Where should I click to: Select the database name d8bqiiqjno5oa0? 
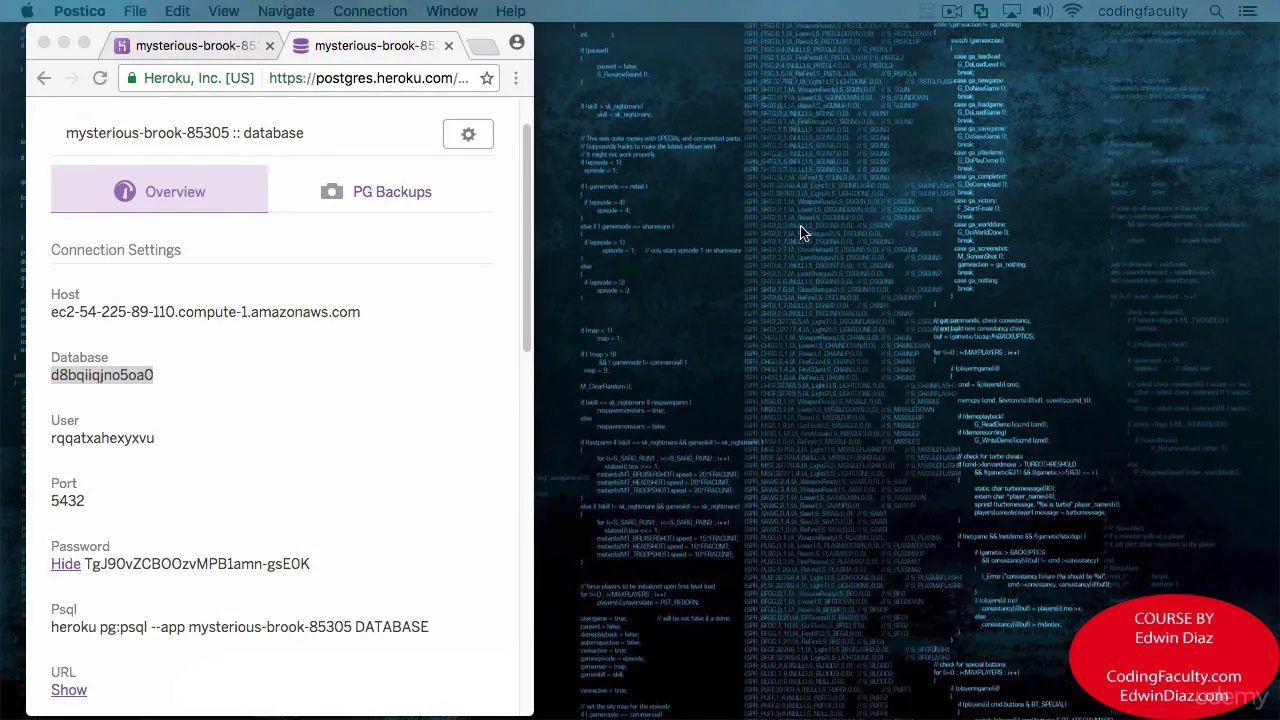(102, 375)
